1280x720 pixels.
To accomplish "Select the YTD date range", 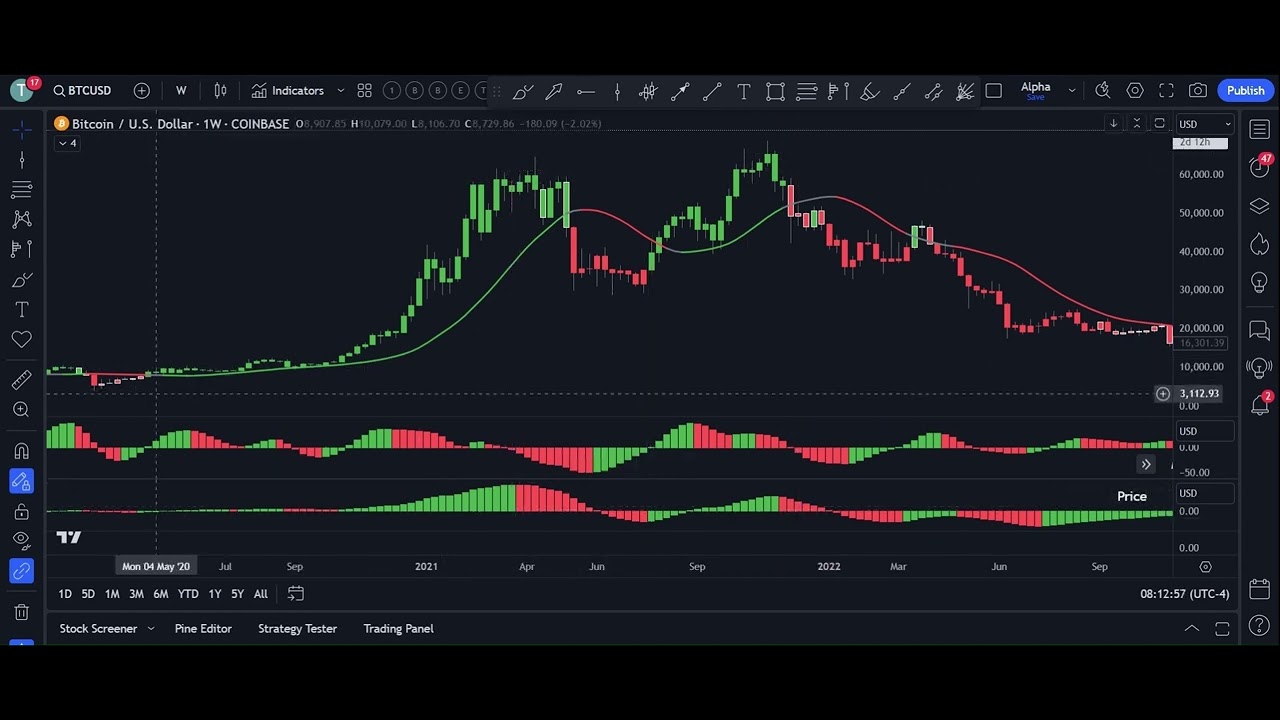I will point(188,594).
